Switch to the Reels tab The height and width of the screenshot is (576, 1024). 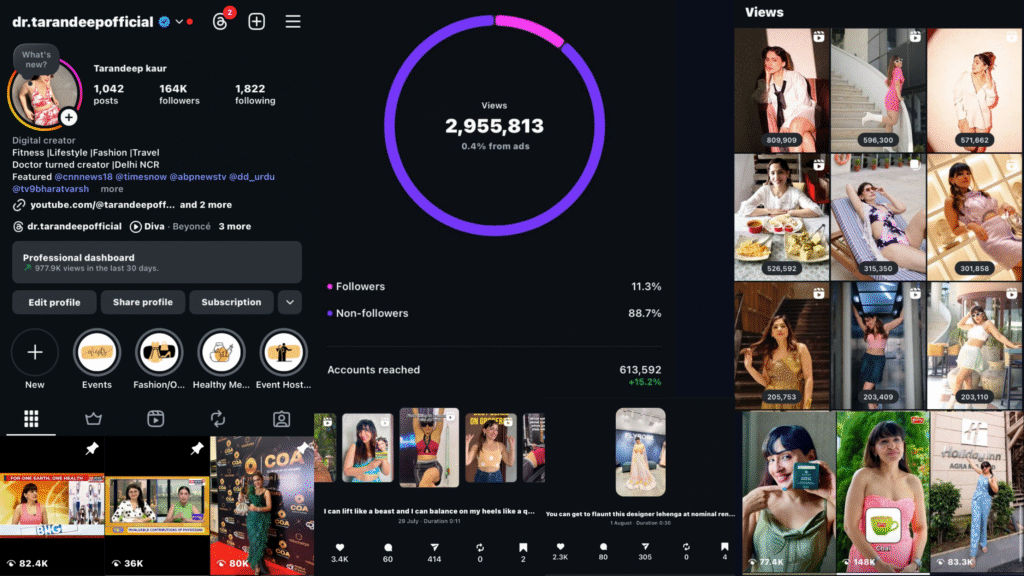(x=156, y=419)
